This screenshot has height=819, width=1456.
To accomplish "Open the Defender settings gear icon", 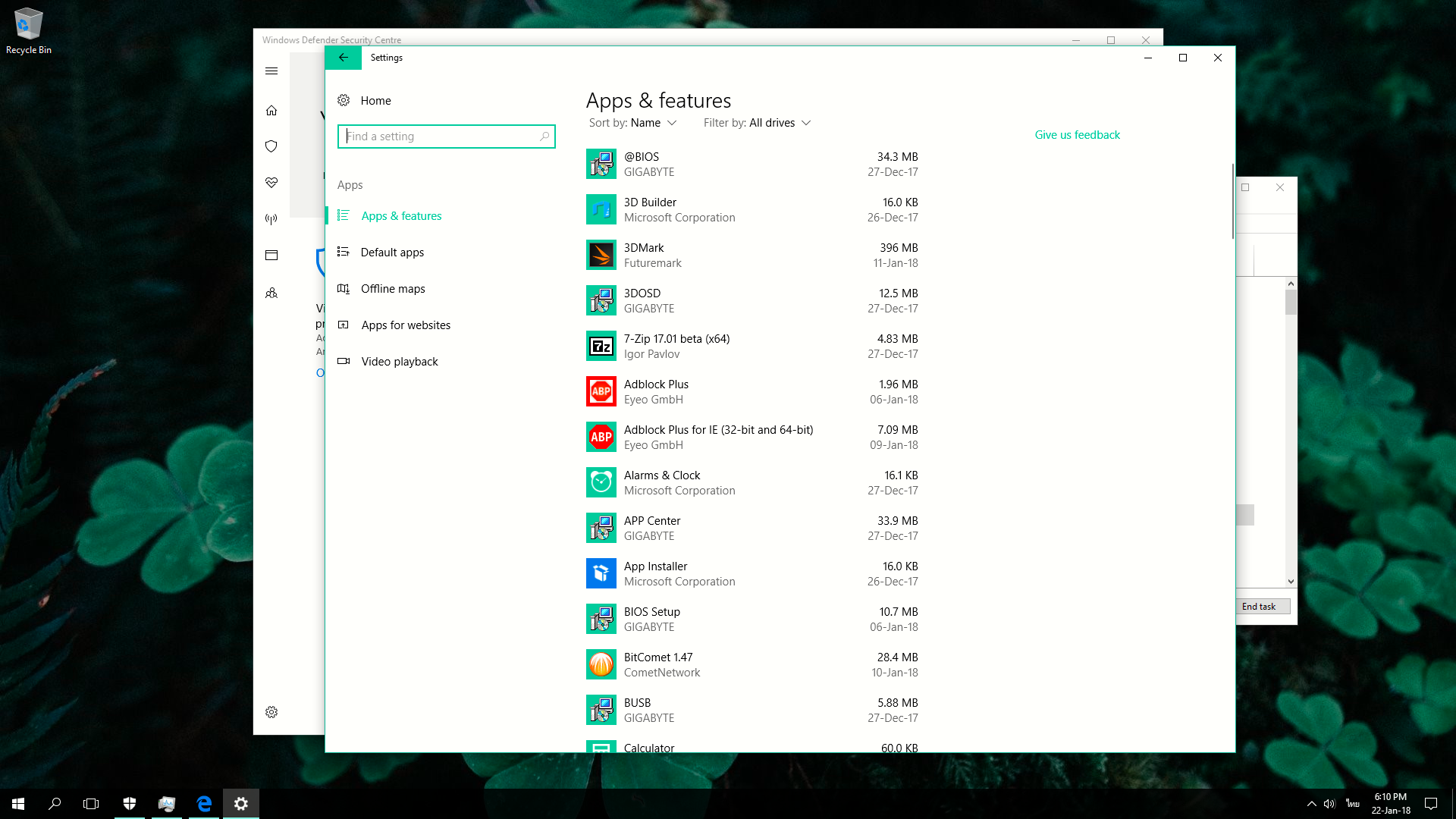I will [271, 712].
